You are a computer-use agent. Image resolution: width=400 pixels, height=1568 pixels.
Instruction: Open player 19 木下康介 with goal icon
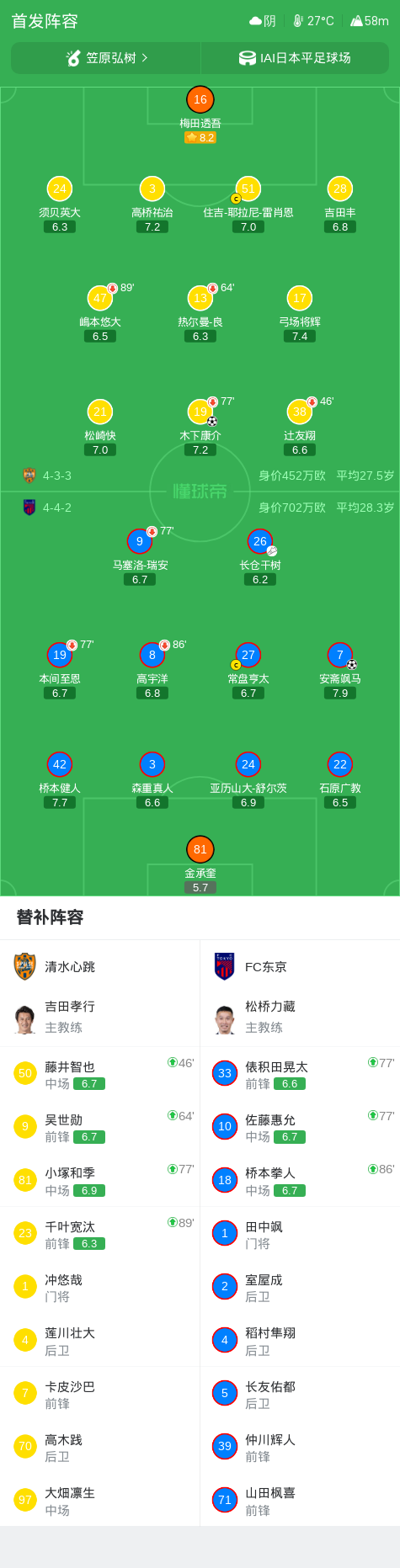[200, 412]
